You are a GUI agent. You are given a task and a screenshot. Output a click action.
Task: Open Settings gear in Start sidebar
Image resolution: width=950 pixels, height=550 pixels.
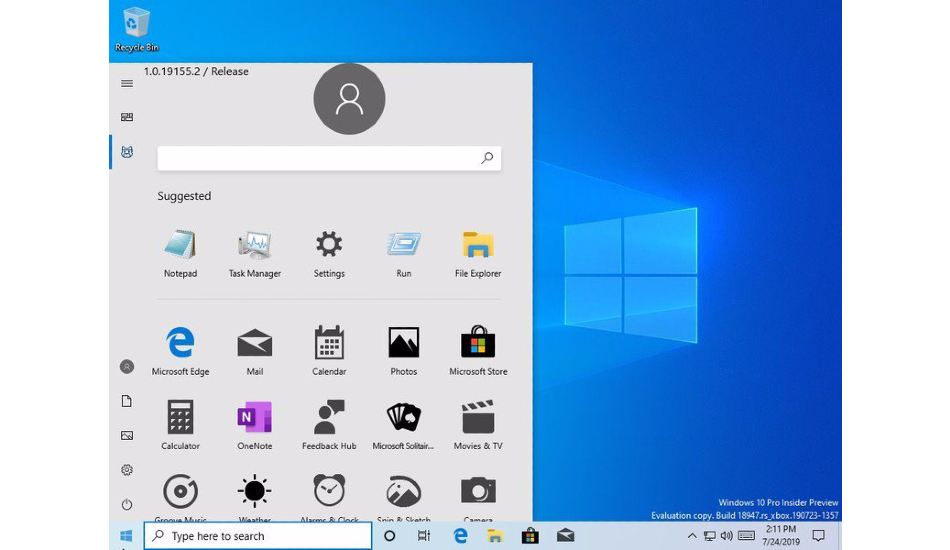[x=127, y=470]
